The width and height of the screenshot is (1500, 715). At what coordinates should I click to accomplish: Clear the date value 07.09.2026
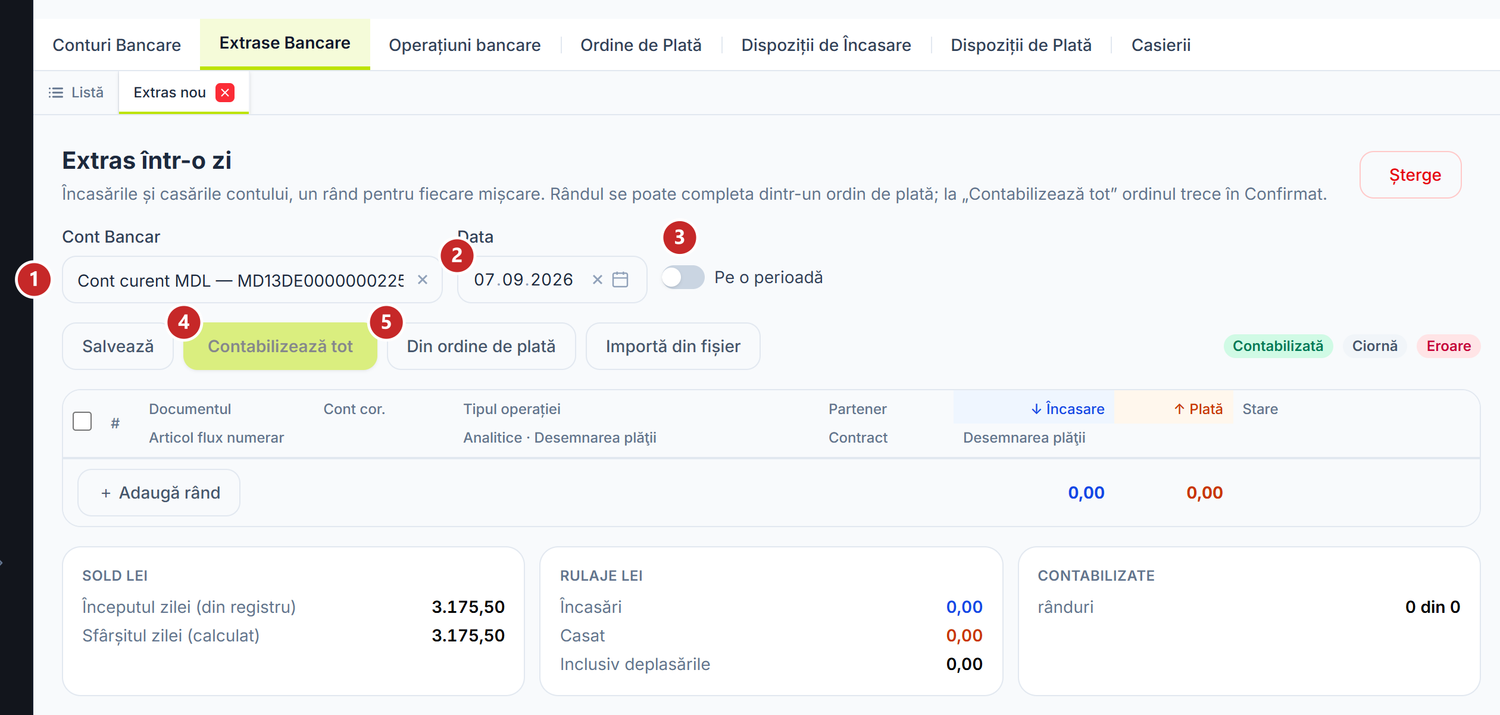tap(597, 280)
